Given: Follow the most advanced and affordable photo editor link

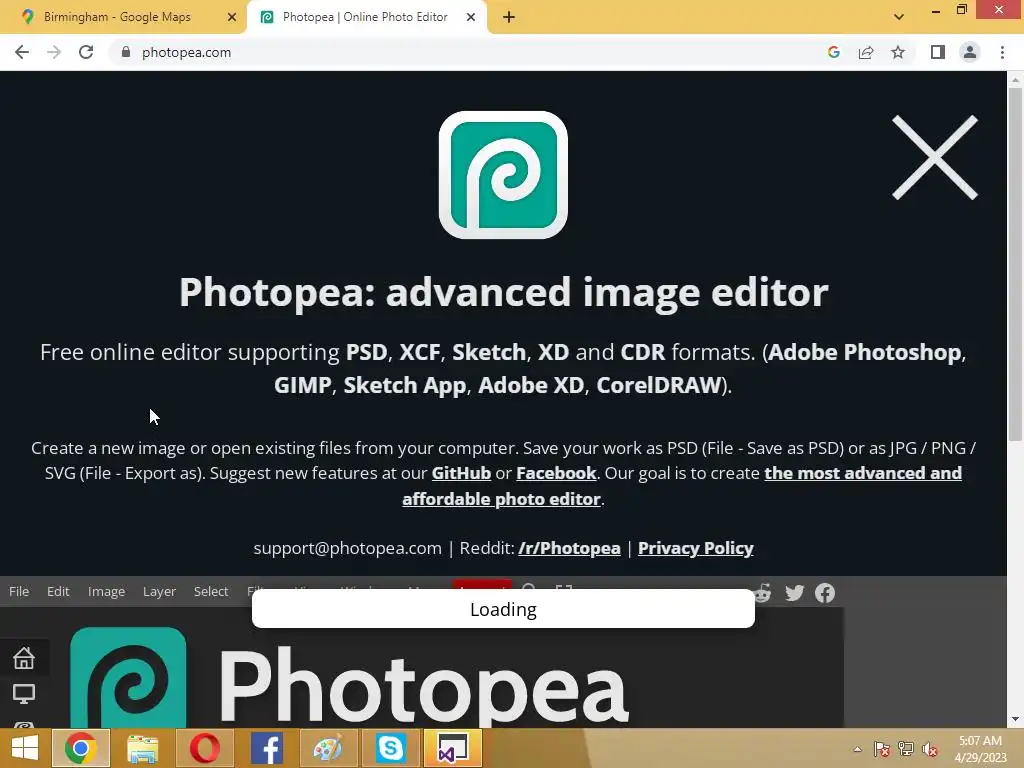Looking at the screenshot, I should point(682,486).
